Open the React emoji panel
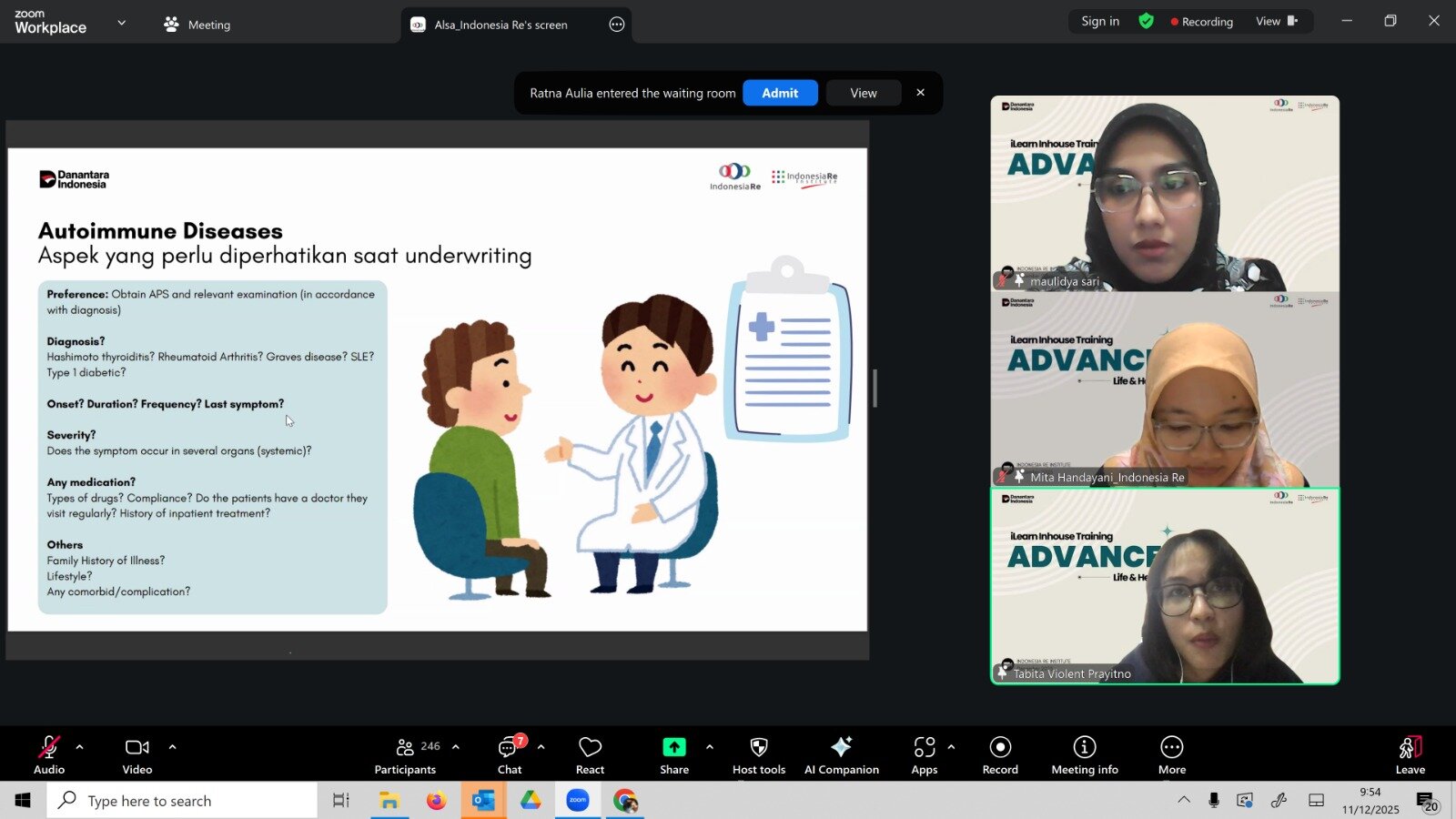The image size is (1456, 819). [x=590, y=754]
